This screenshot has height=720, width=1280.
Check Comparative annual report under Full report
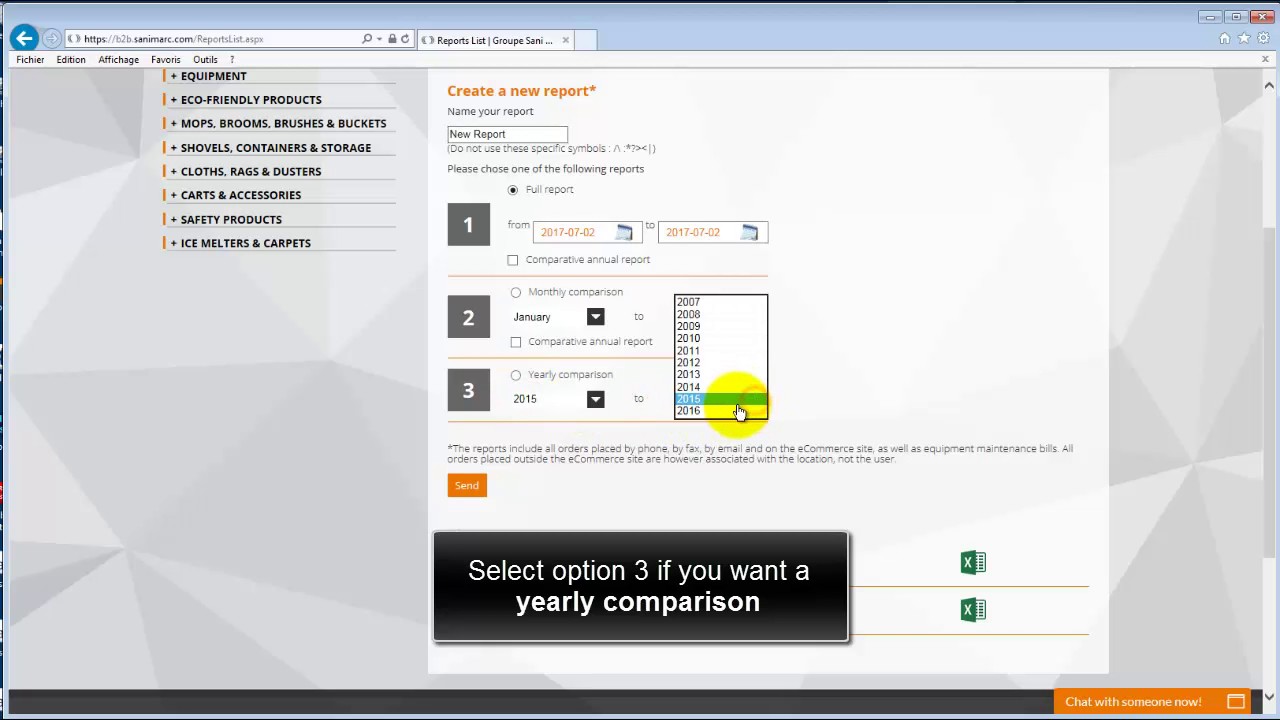tap(513, 260)
